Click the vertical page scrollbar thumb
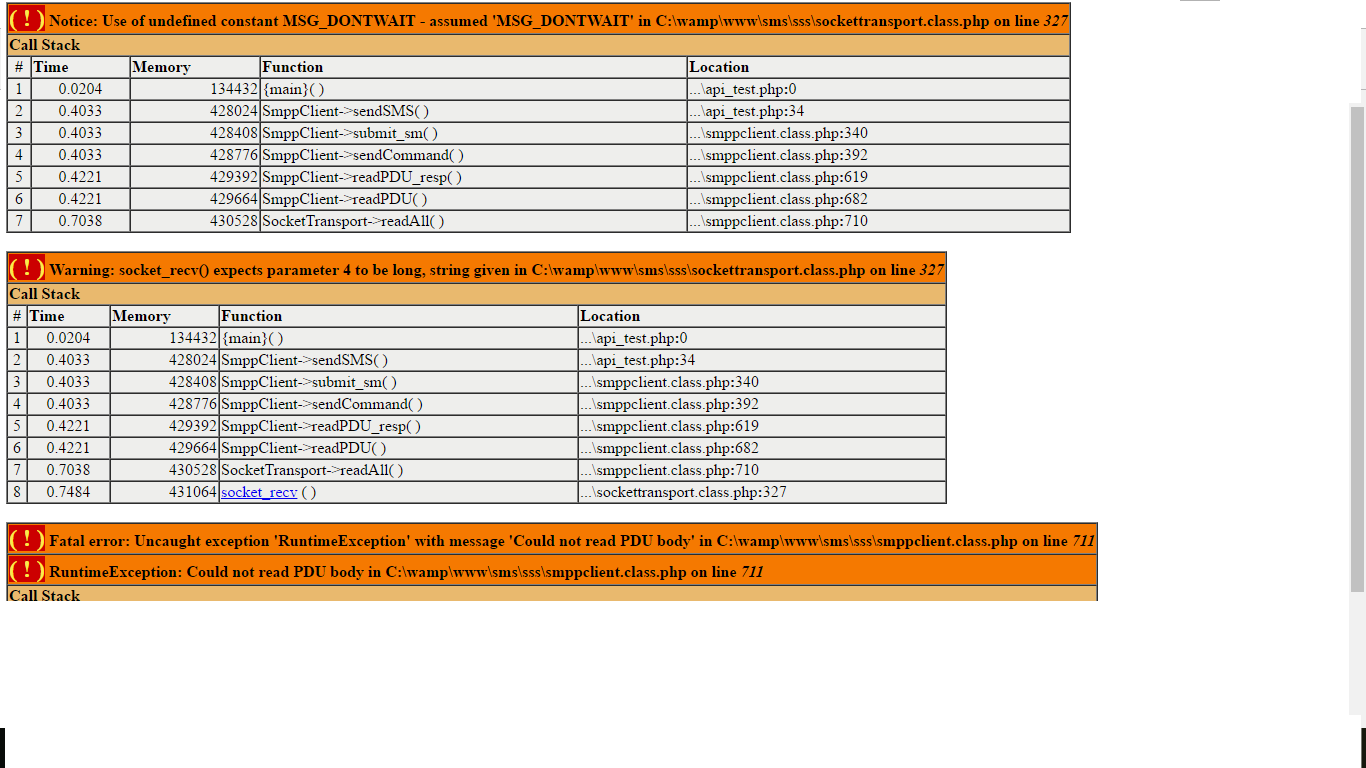Image resolution: width=1366 pixels, height=768 pixels. [1357, 347]
